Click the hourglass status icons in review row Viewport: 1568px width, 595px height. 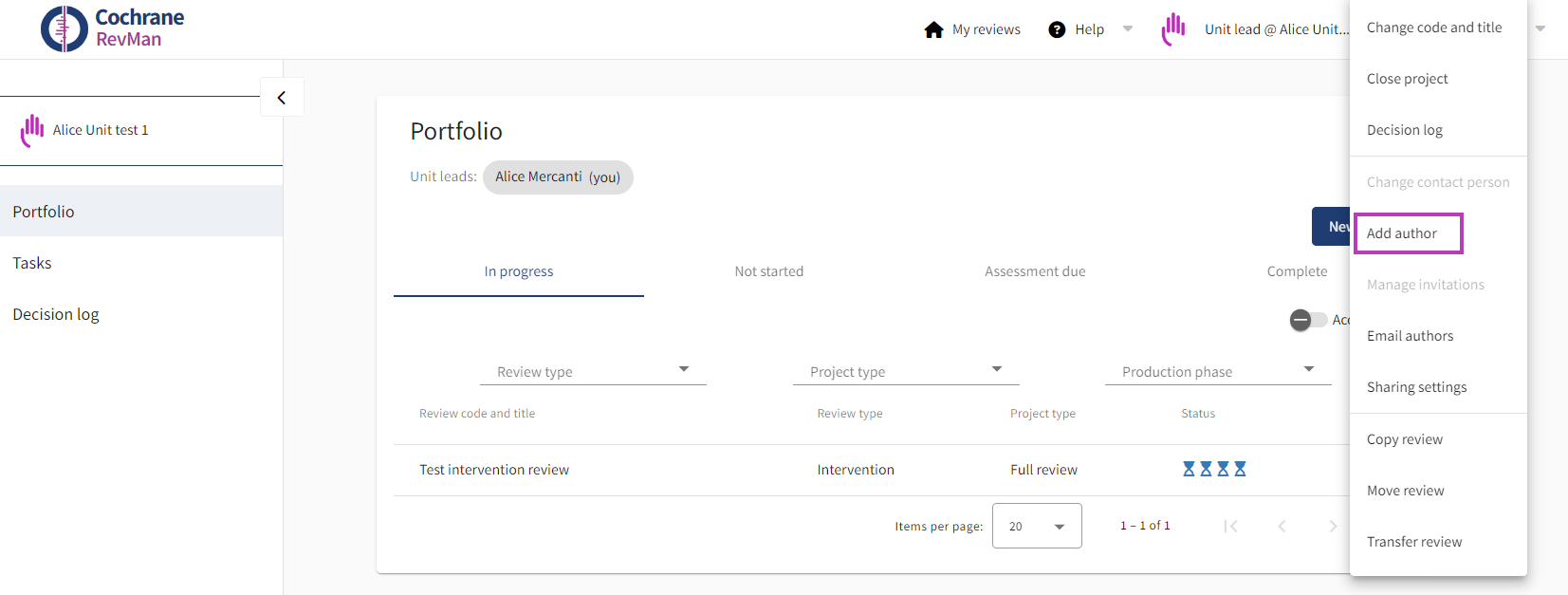point(1214,469)
